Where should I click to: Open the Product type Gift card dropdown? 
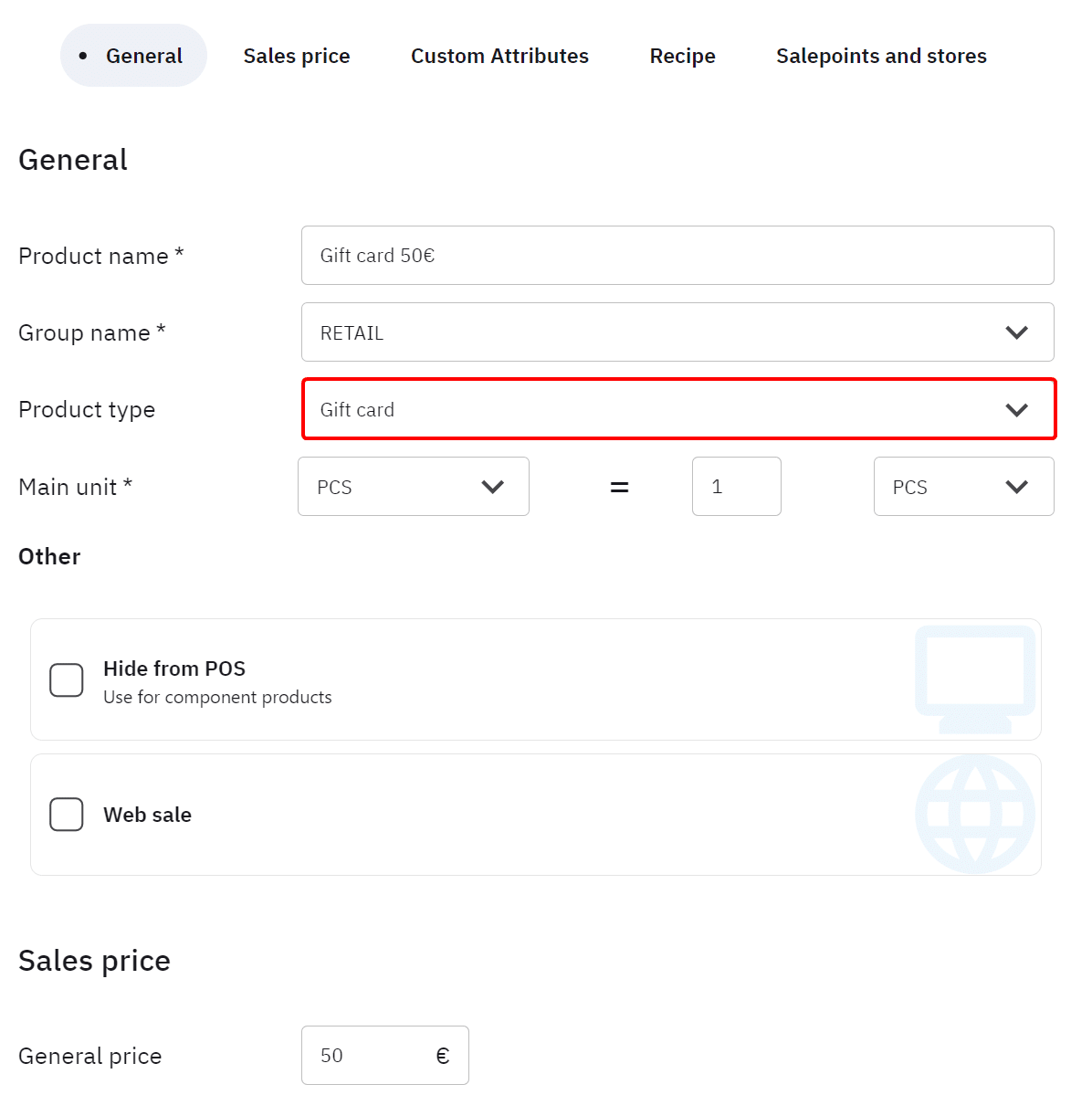(677, 410)
